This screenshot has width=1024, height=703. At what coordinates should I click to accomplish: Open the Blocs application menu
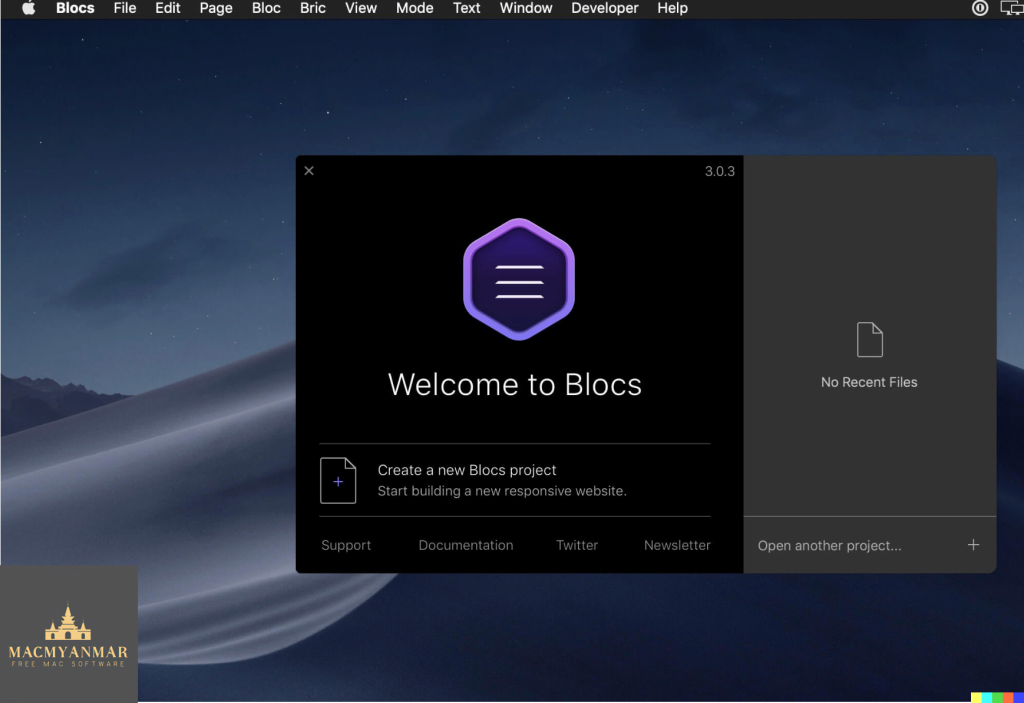(75, 8)
